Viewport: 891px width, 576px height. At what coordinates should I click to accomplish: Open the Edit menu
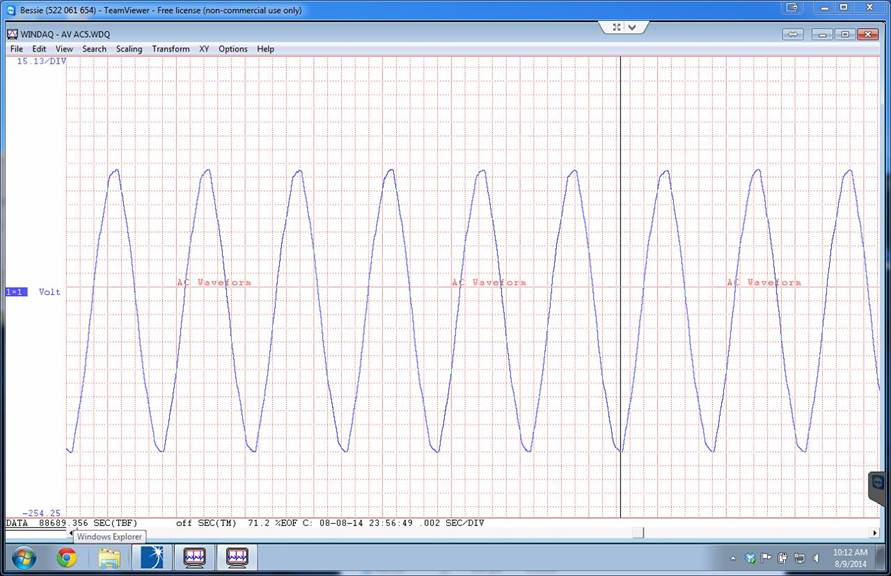coord(39,49)
